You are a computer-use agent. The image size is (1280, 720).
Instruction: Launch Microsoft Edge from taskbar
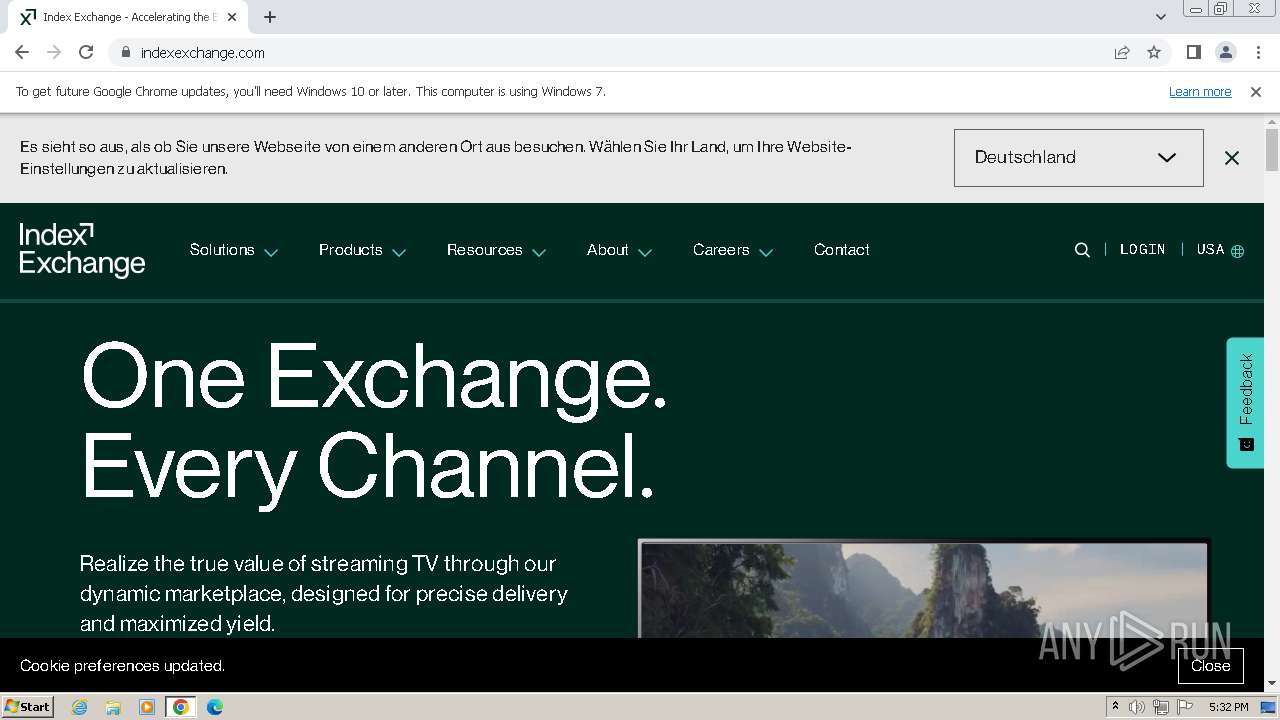215,707
